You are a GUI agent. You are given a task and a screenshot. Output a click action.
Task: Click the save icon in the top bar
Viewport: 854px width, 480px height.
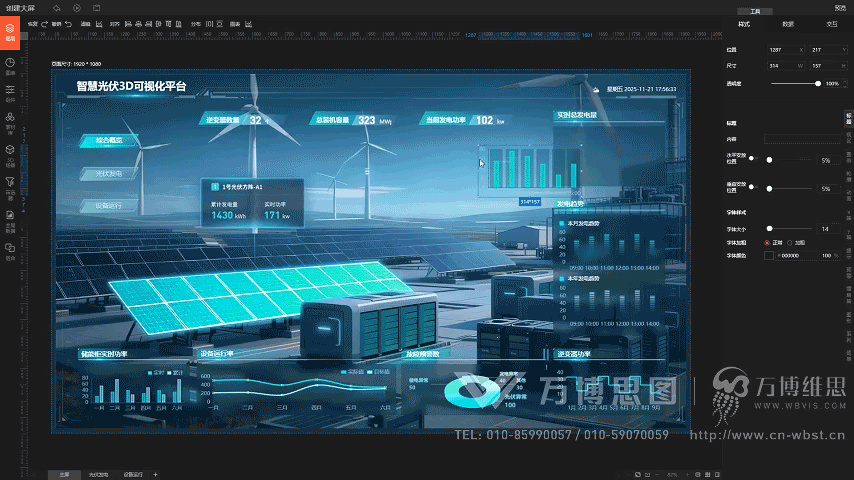(97, 8)
